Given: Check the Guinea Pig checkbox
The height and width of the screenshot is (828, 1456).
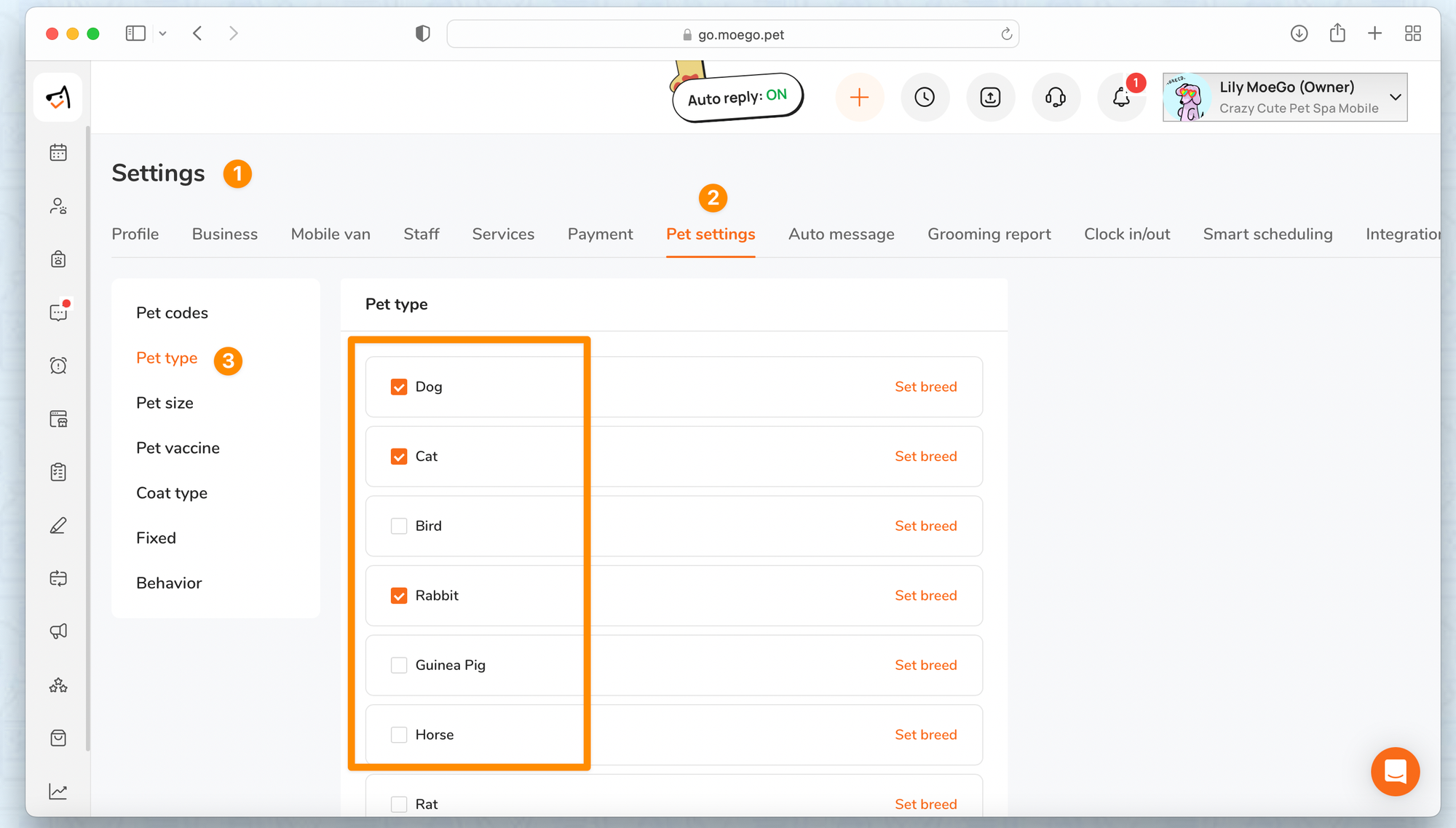Looking at the screenshot, I should (x=399, y=665).
